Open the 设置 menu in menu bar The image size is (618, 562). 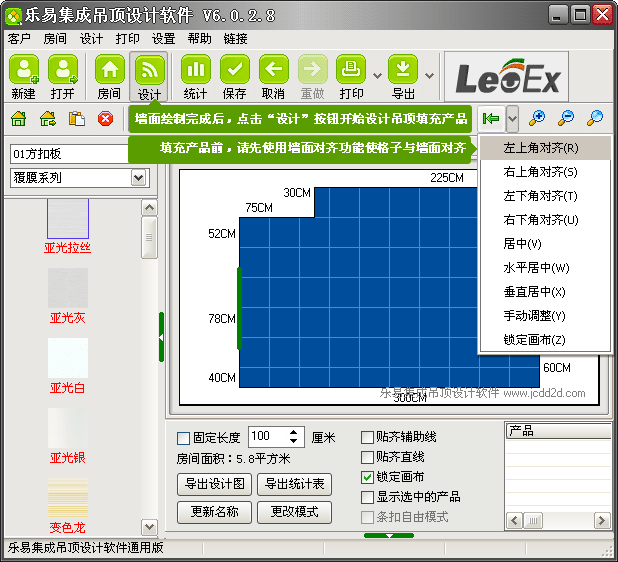point(163,39)
